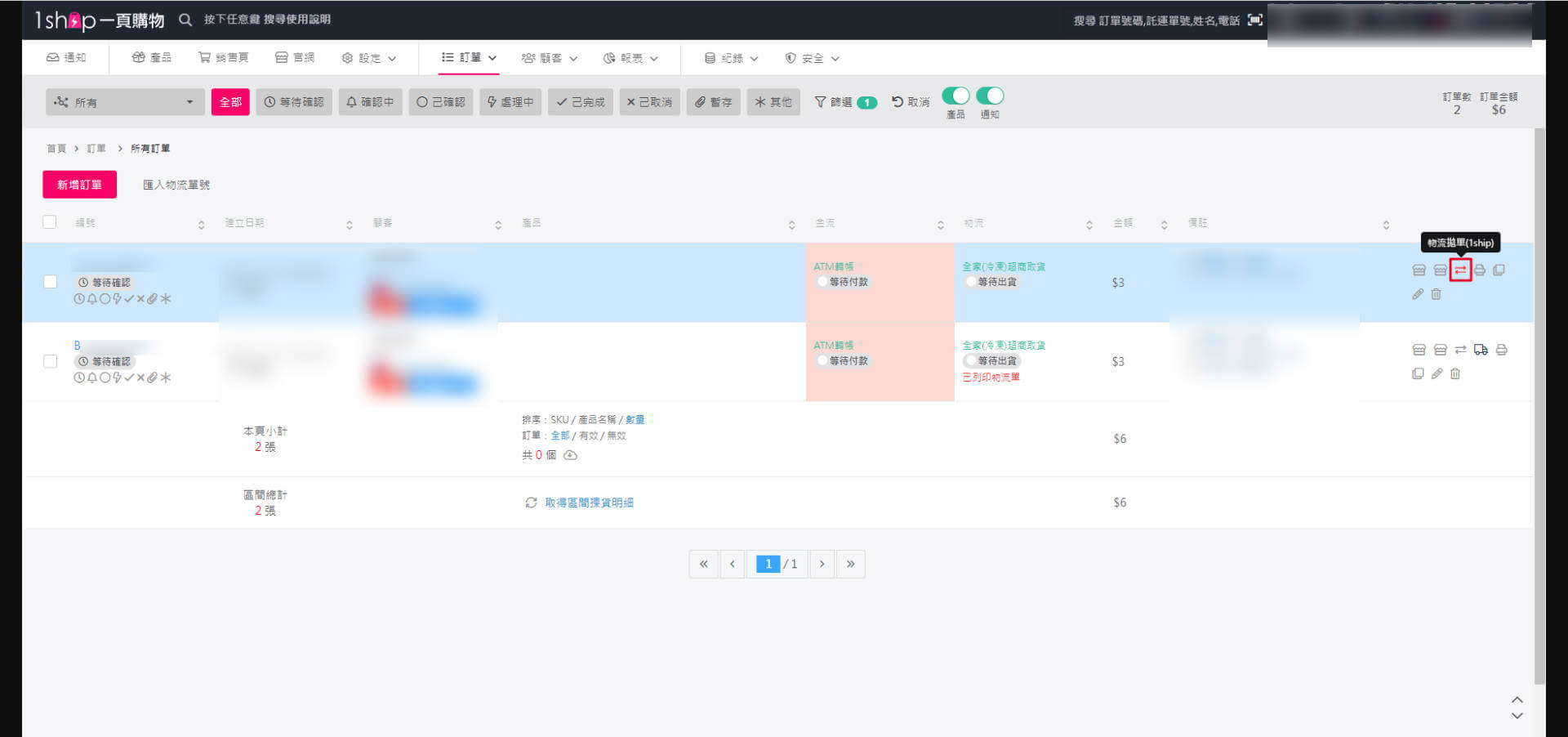Click the magnifier search icon in the top bar
The height and width of the screenshot is (737, 1568).
tap(185, 19)
